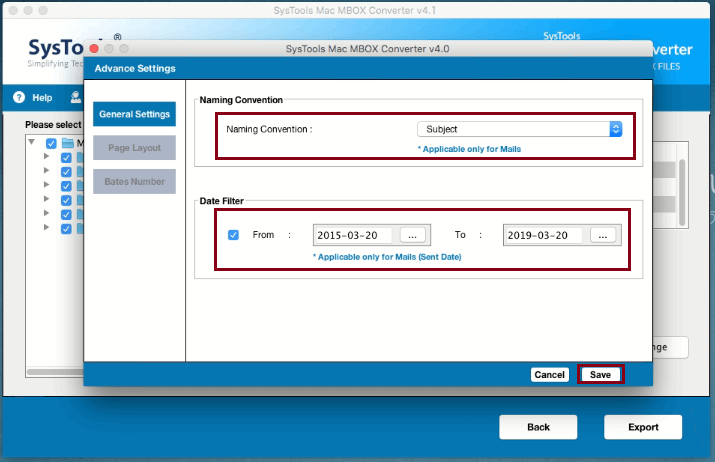The width and height of the screenshot is (715, 462).
Task: Click the 'SysTools Mac MBOX Converter v4.0' title
Action: [x=367, y=49]
